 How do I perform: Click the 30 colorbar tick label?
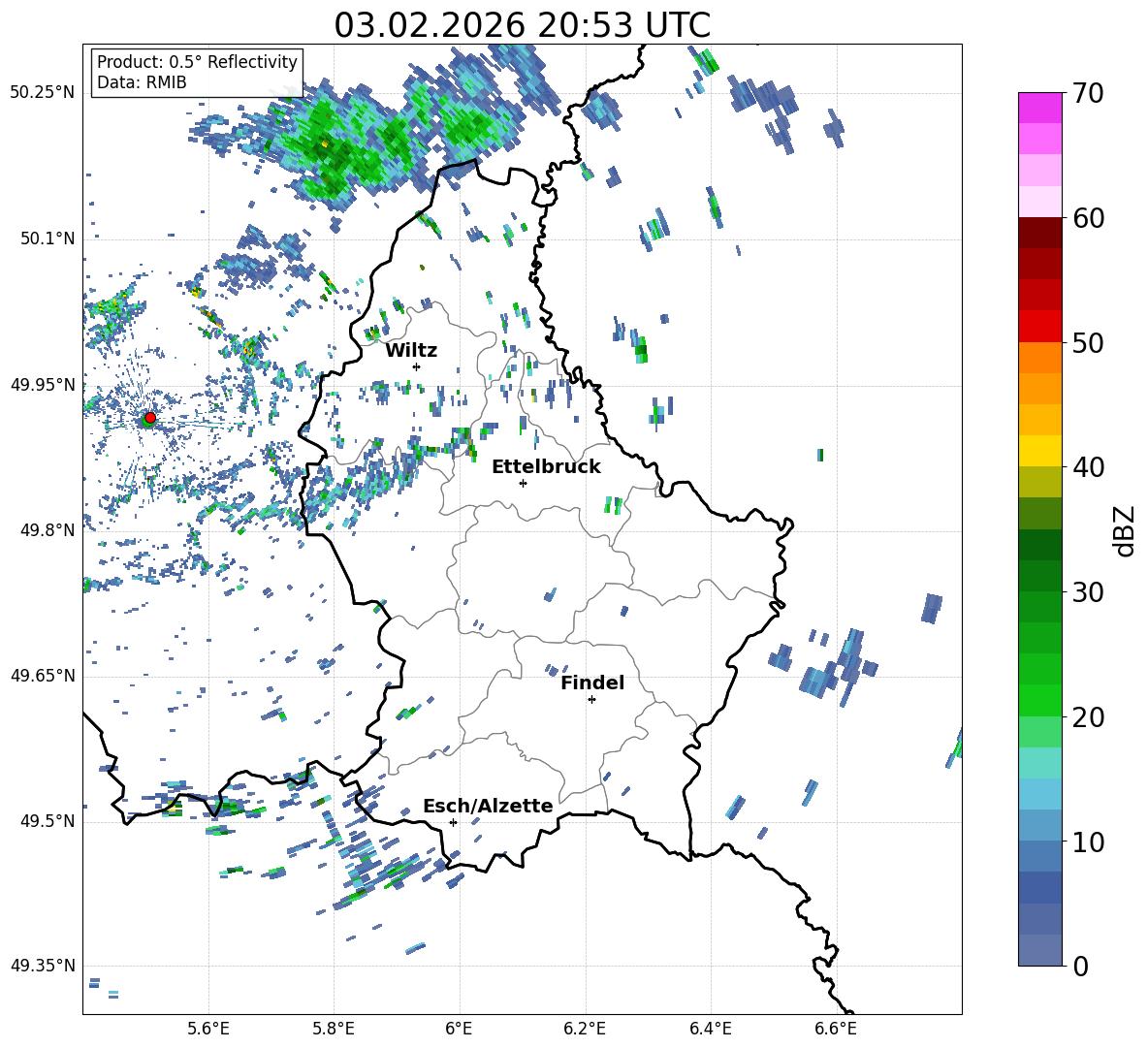coord(1087,592)
